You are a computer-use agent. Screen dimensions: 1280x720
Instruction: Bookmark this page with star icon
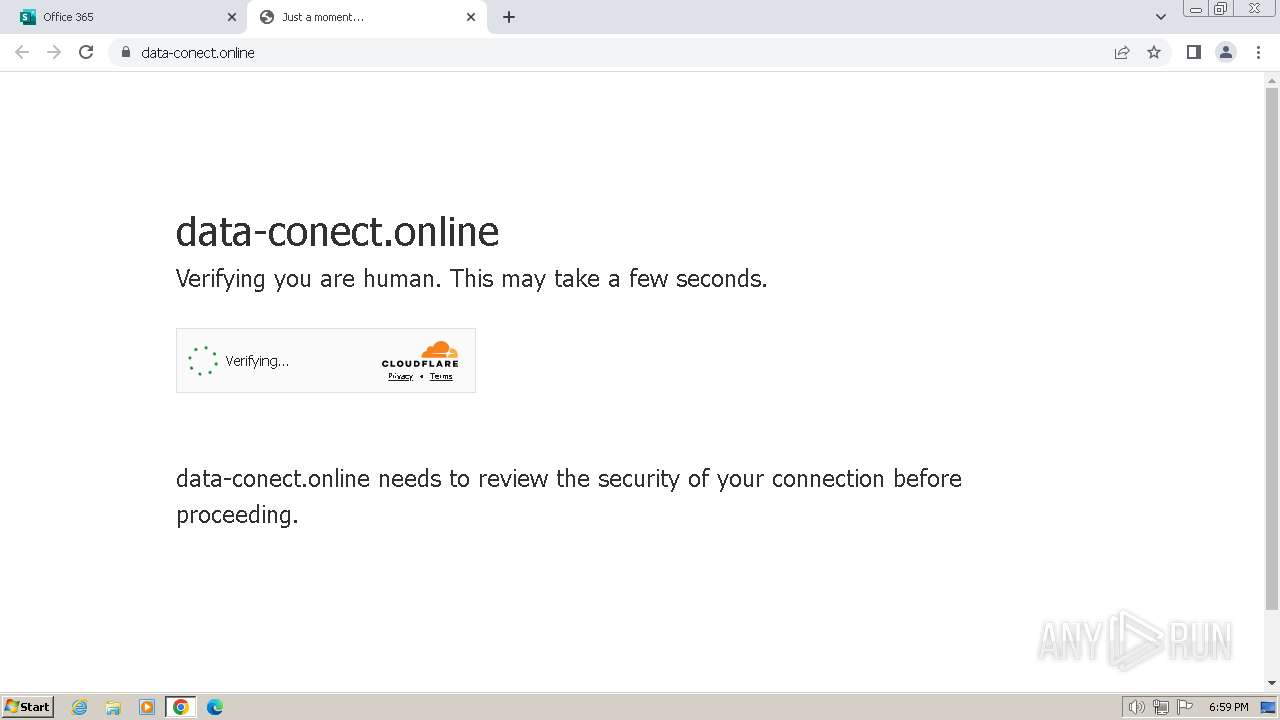pyautogui.click(x=1154, y=52)
